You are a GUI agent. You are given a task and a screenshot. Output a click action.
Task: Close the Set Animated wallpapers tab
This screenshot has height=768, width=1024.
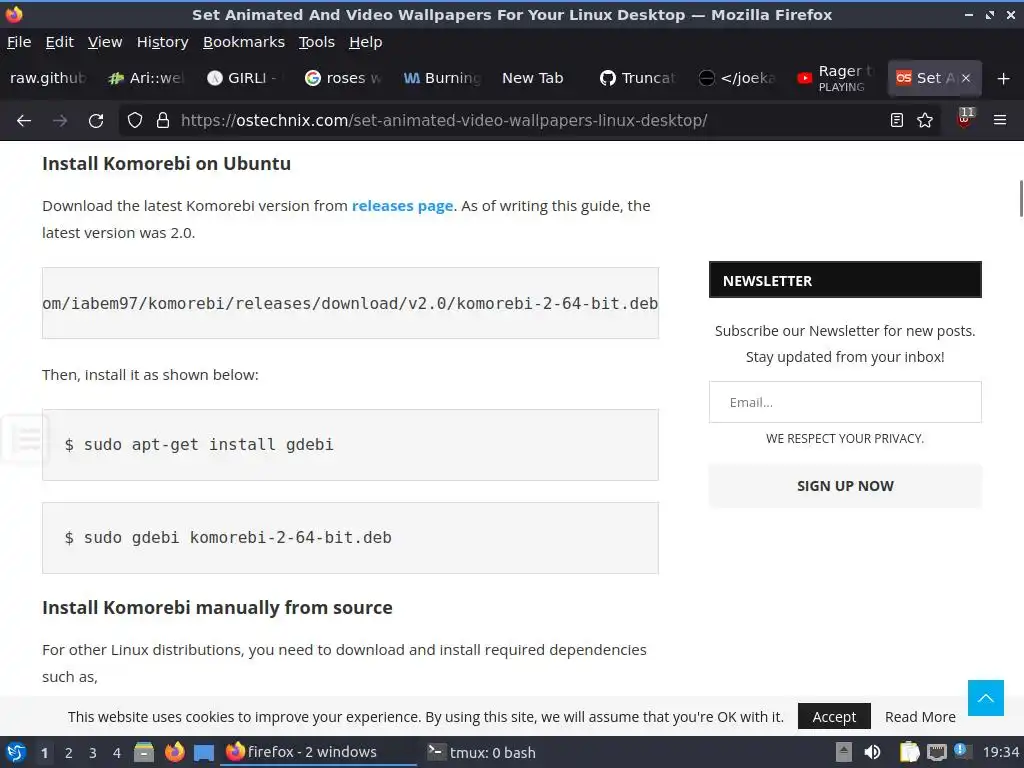pos(966,78)
